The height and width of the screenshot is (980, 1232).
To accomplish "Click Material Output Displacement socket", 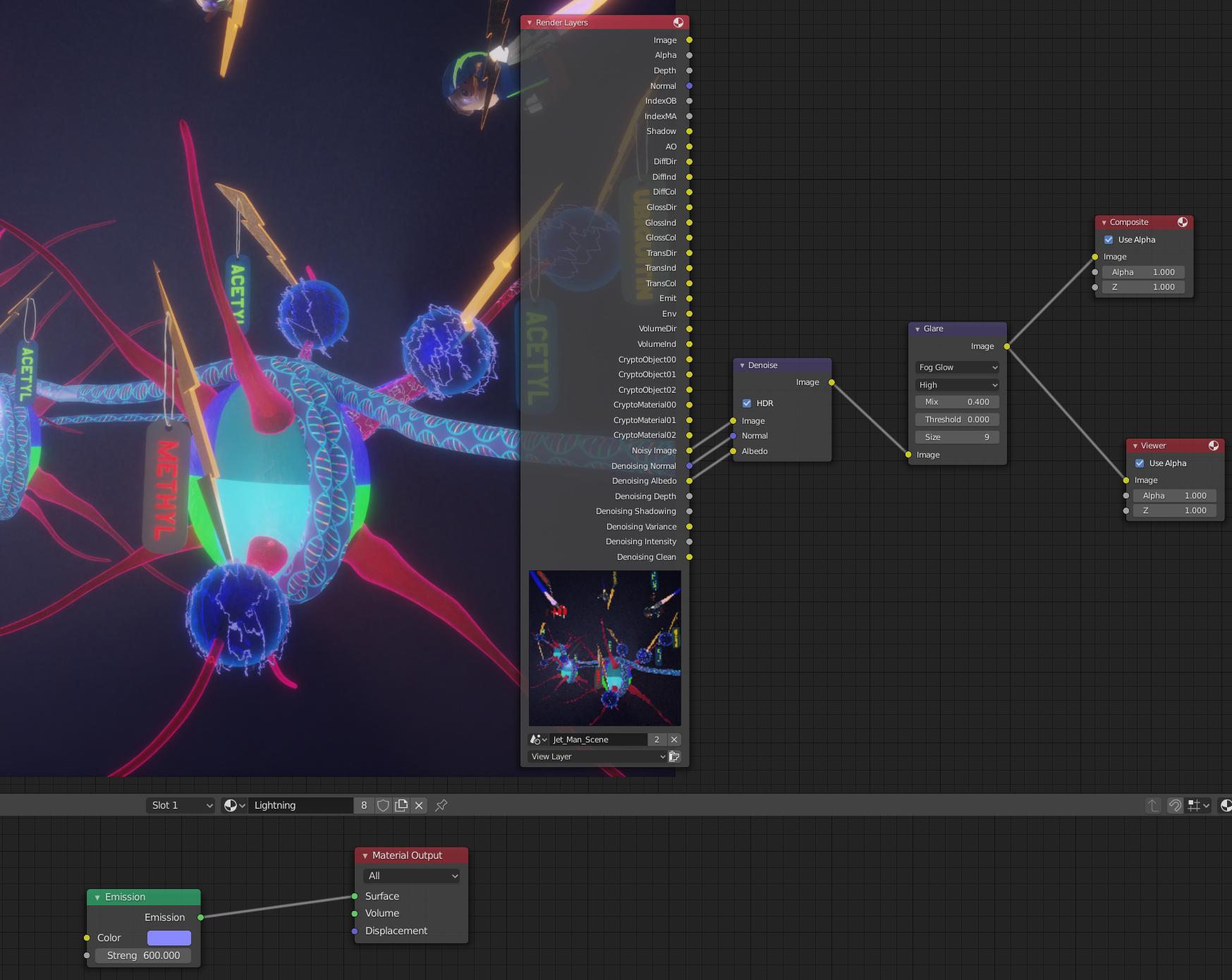I will coord(354,931).
